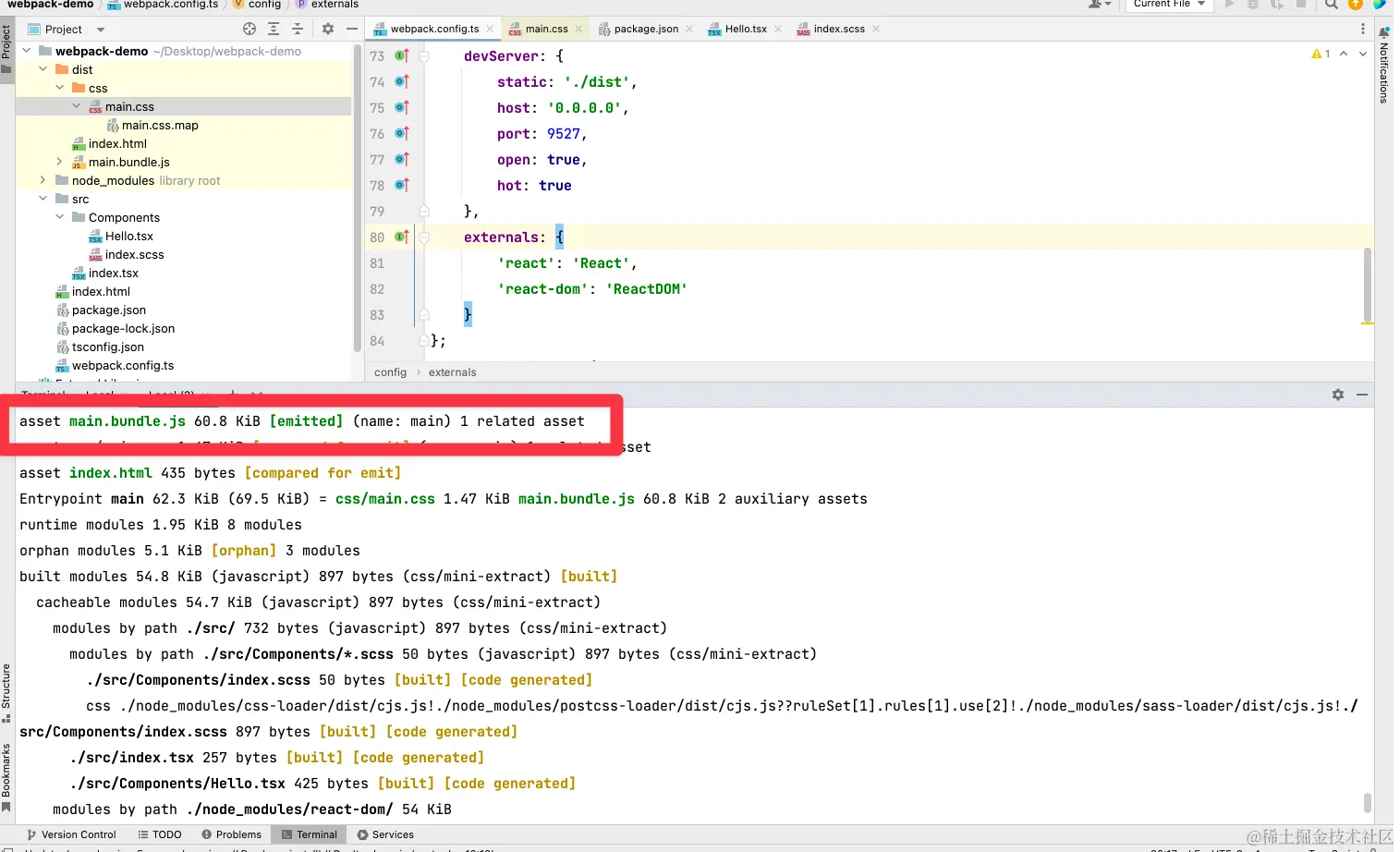Open the Services tool tab
The image size is (1400, 852).
385,834
